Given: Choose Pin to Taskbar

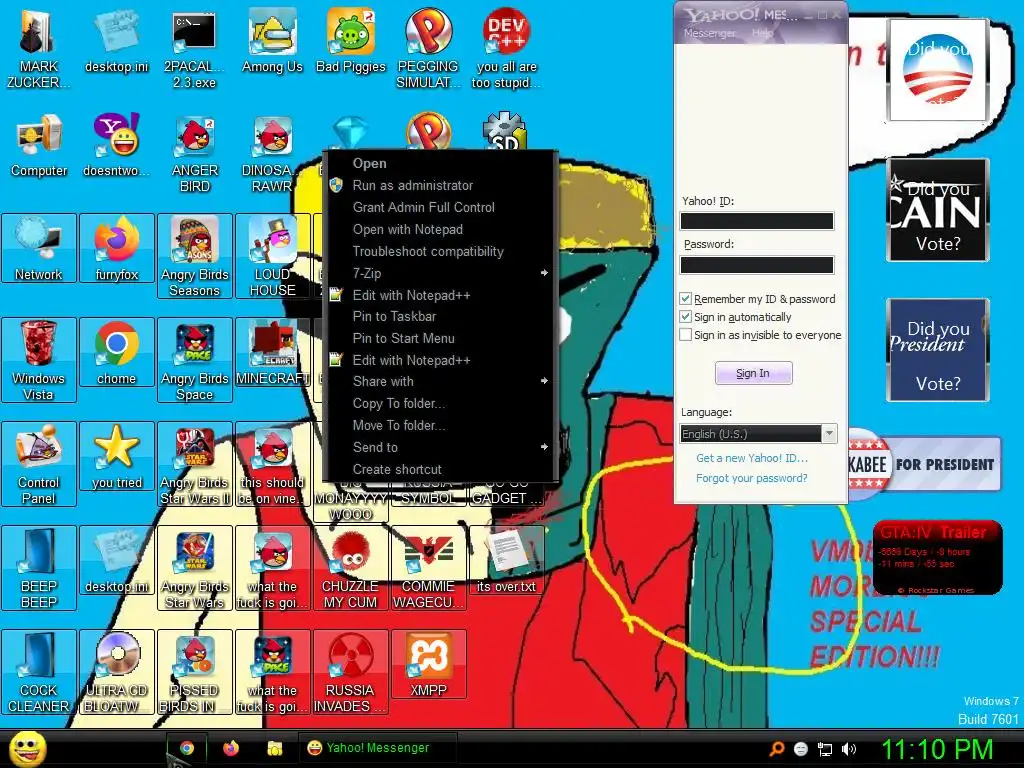Looking at the screenshot, I should coord(440,316).
